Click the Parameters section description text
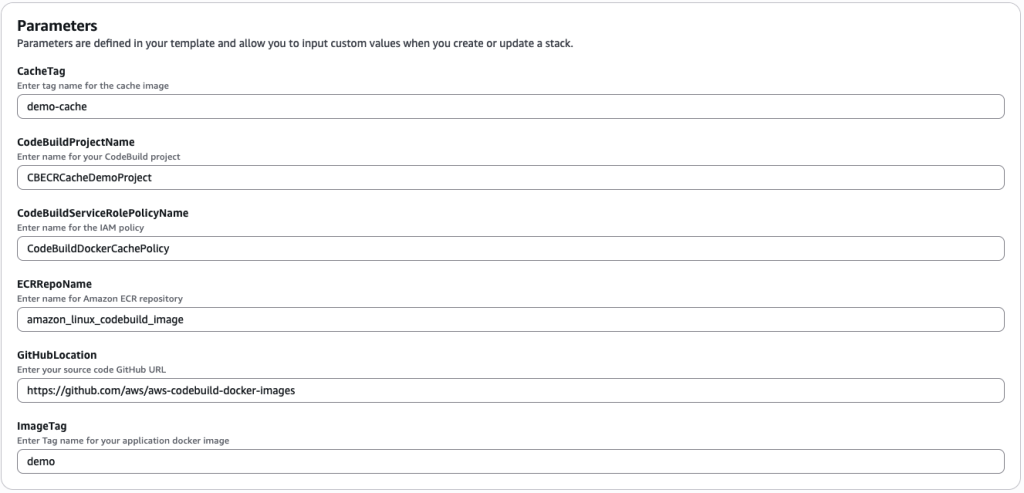 pos(295,43)
